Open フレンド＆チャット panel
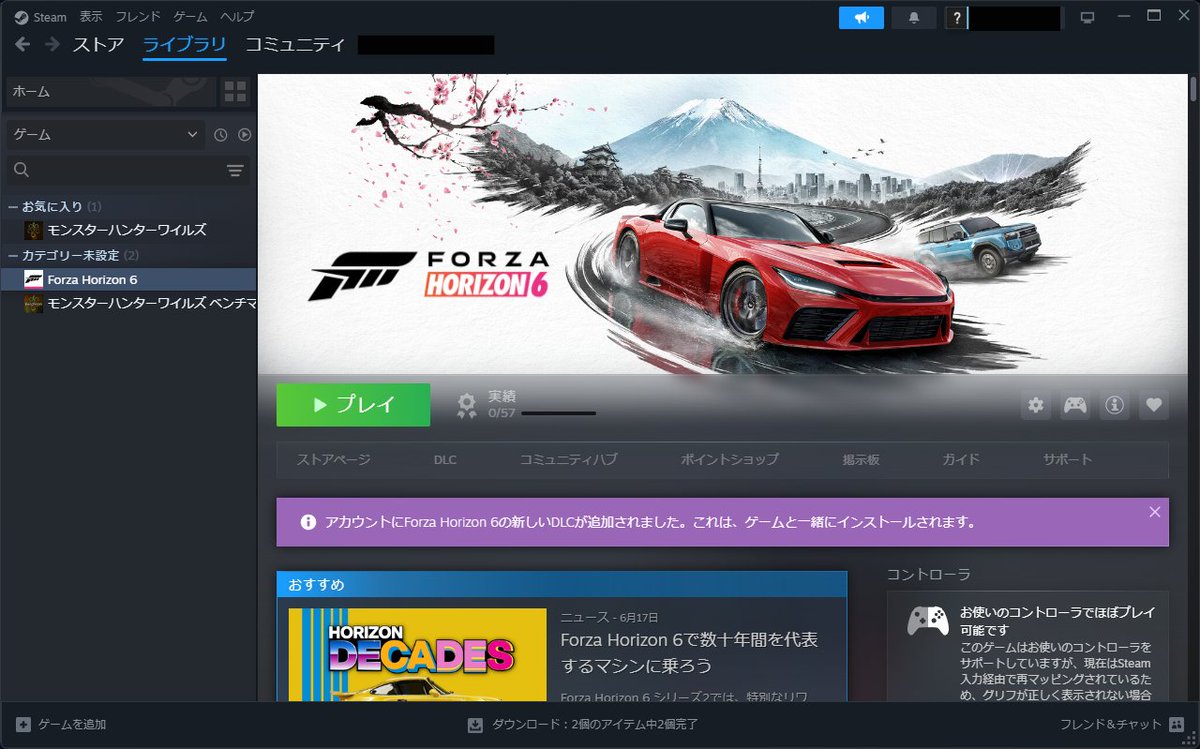The height and width of the screenshot is (749, 1200). click(x=1110, y=724)
